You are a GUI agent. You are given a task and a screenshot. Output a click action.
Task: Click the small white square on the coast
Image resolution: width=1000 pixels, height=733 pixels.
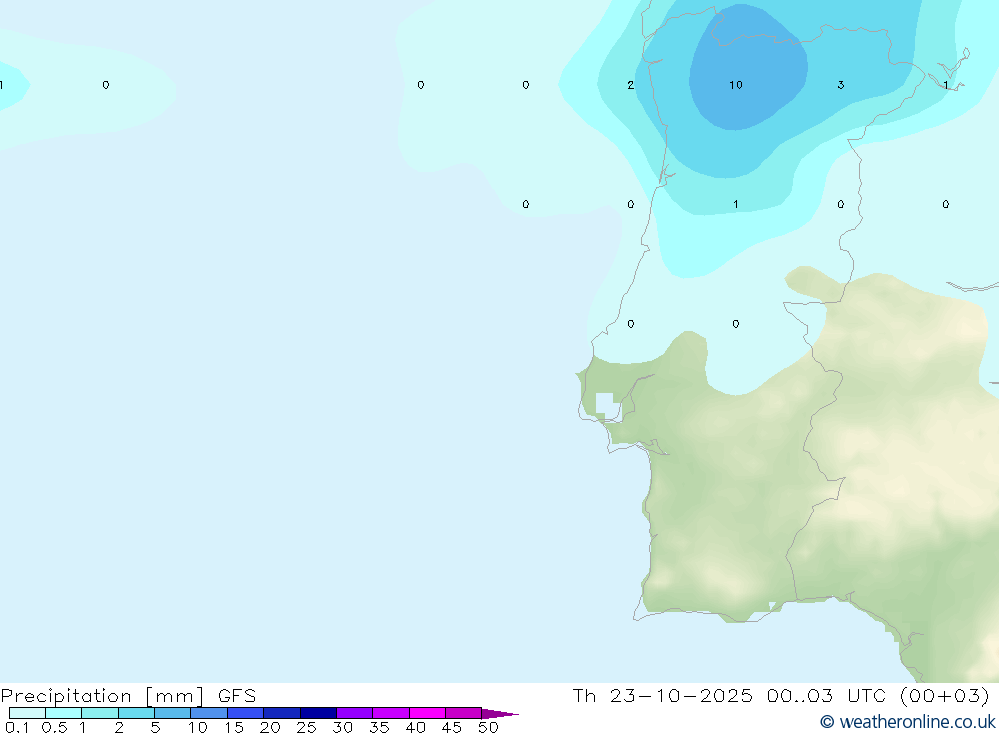tap(606, 405)
